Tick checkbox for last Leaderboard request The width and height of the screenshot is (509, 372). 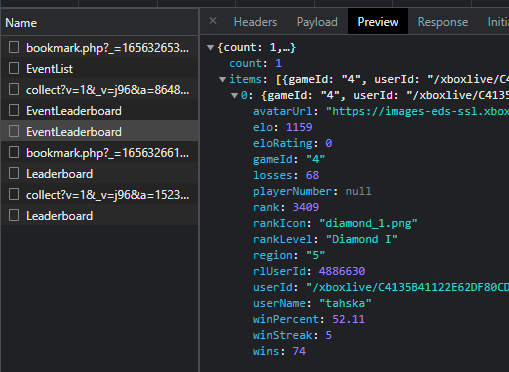coord(14,215)
